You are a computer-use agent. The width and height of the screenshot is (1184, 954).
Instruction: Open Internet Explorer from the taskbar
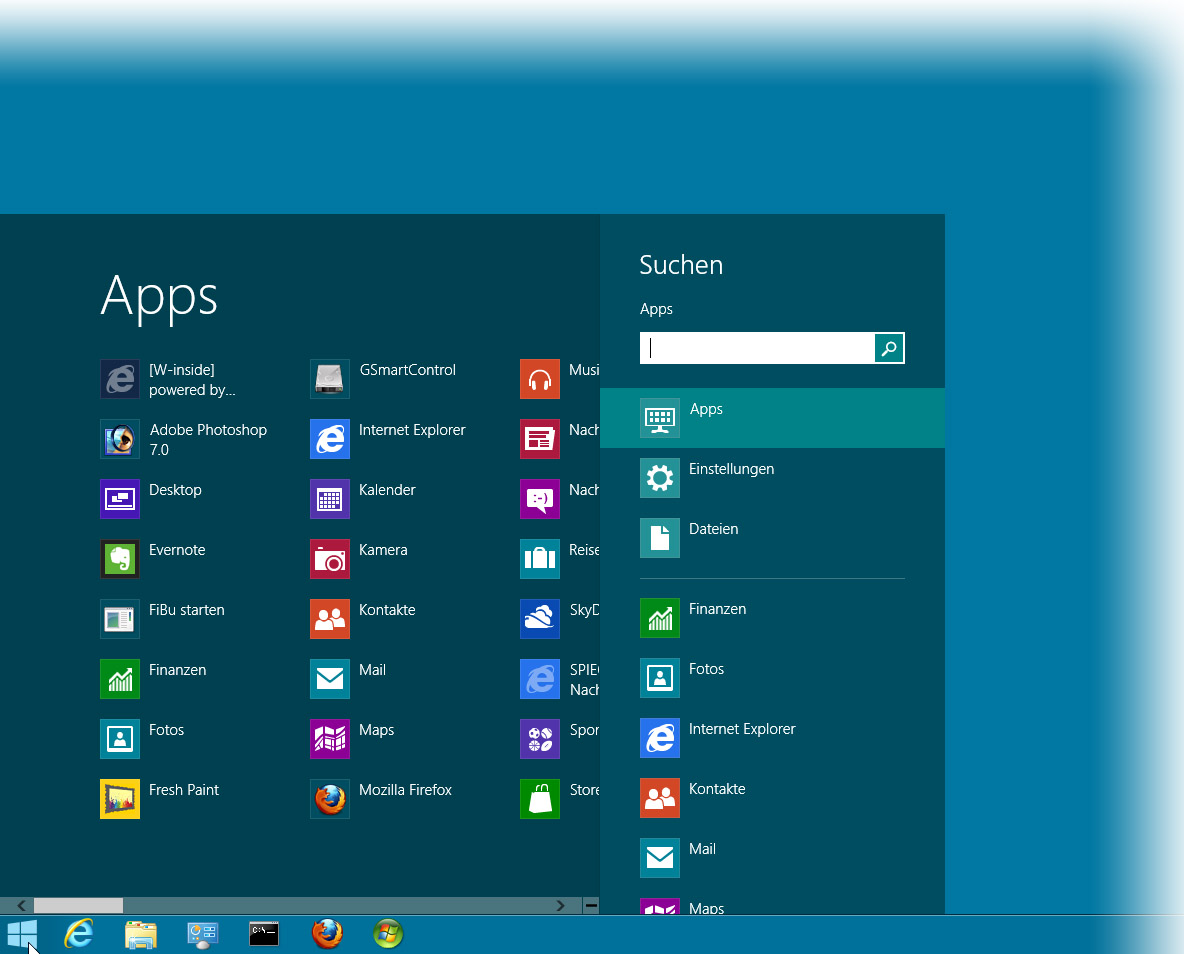[x=79, y=934]
